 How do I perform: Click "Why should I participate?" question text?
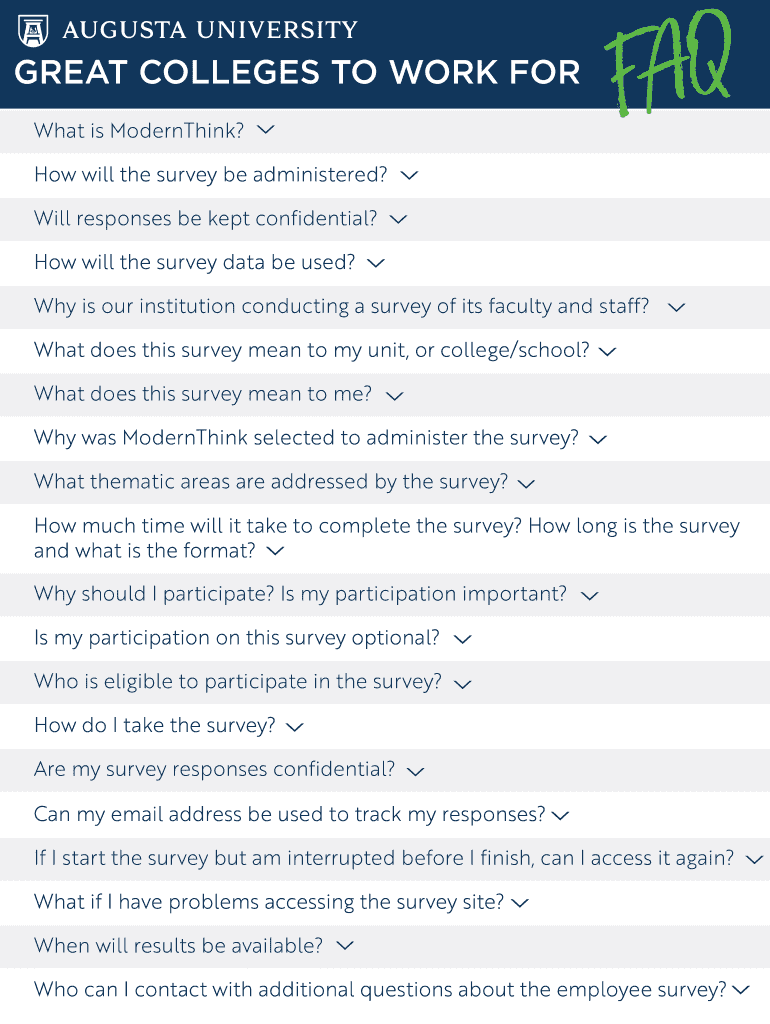300,595
